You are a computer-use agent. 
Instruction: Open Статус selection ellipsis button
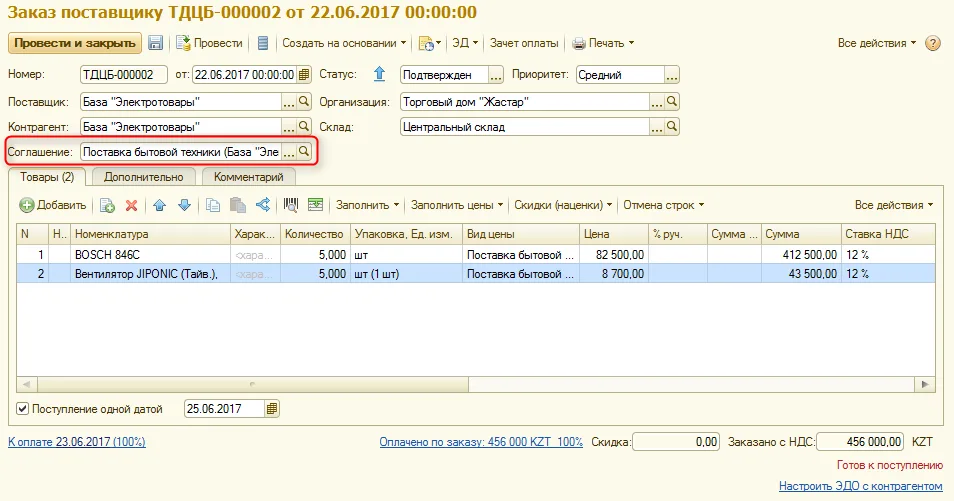(x=496, y=75)
